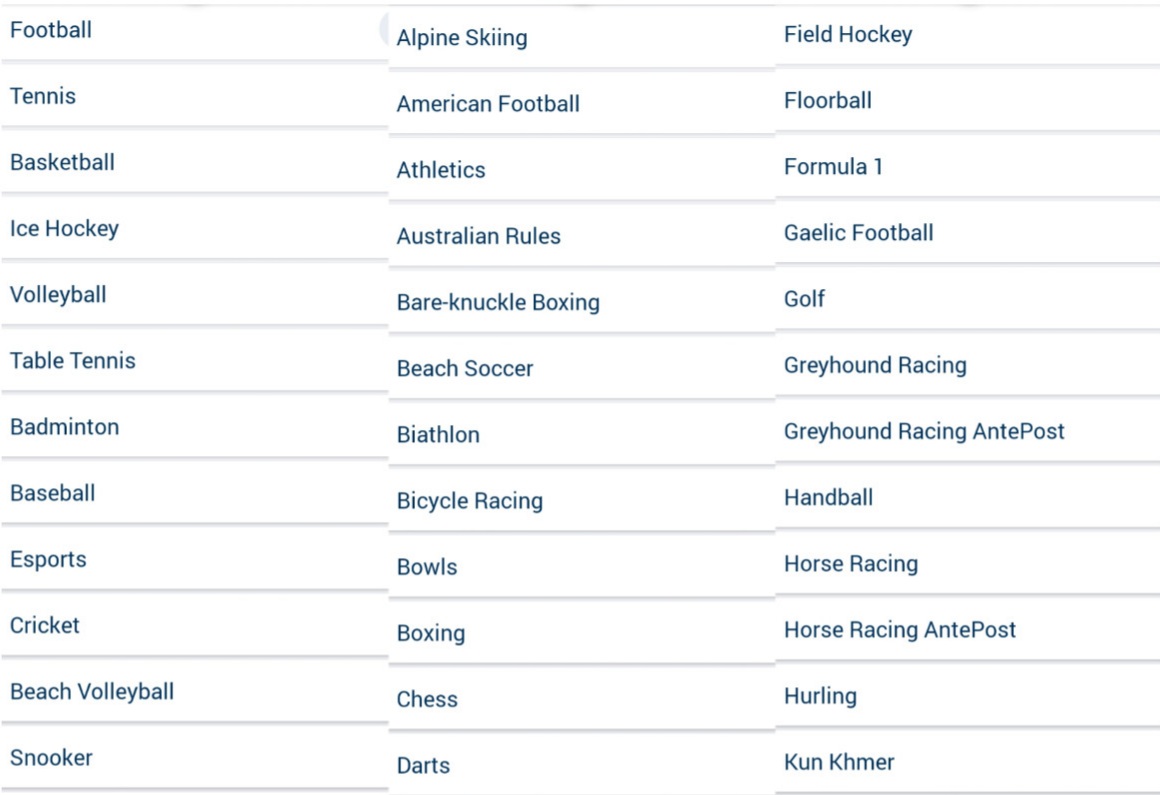Image resolution: width=1160 pixels, height=795 pixels.
Task: Select Bicycle Racing from list
Action: tap(470, 500)
